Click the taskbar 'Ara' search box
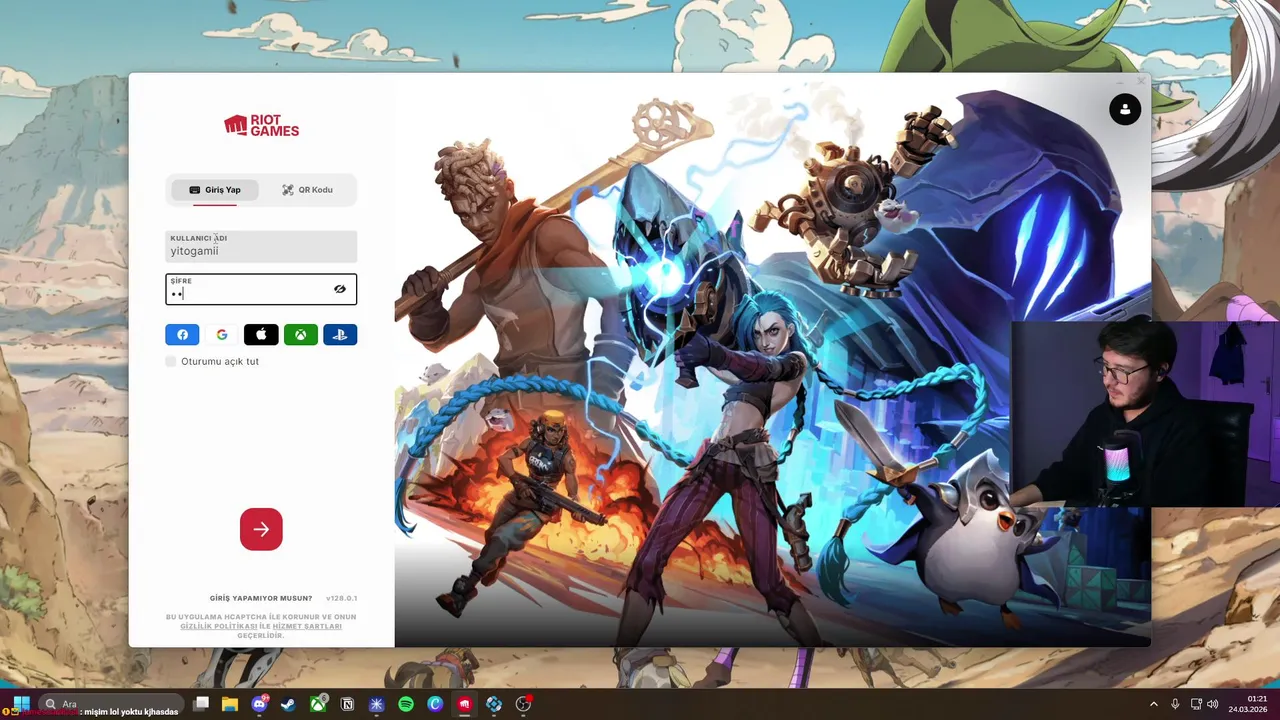1280x720 pixels. [110, 704]
